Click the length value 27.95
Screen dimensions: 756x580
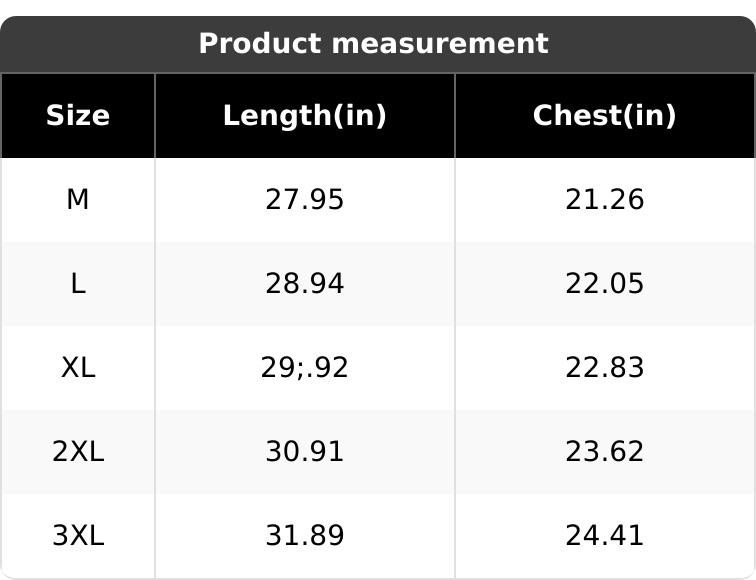[x=304, y=200]
